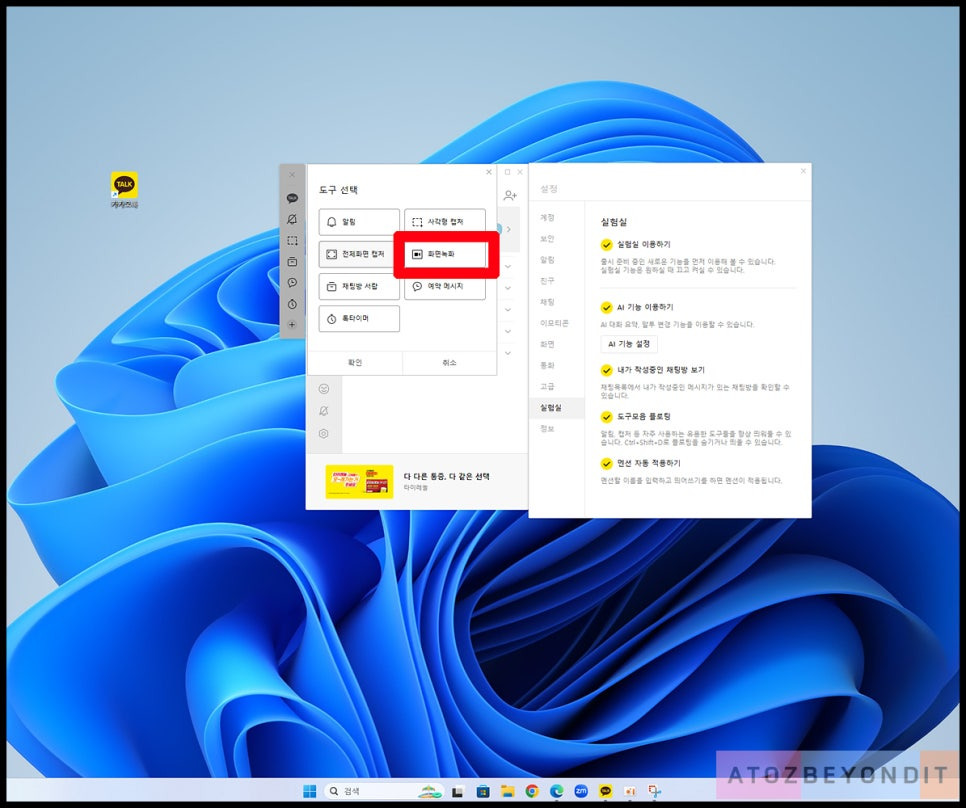Toggle the AI 기능 이용하기 checkbox
This screenshot has height=808, width=966.
[x=607, y=307]
